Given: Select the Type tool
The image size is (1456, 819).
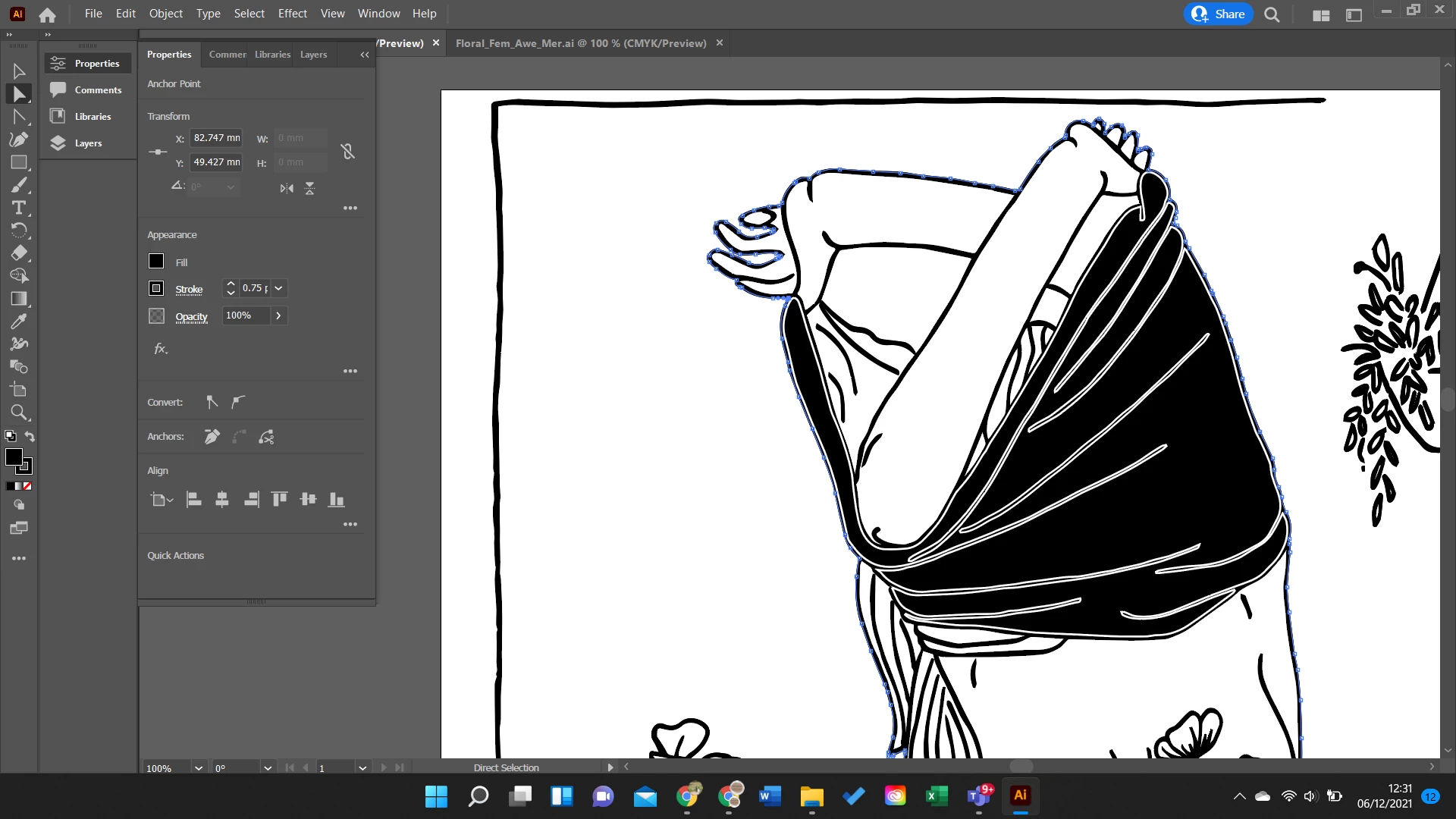Looking at the screenshot, I should [x=19, y=208].
